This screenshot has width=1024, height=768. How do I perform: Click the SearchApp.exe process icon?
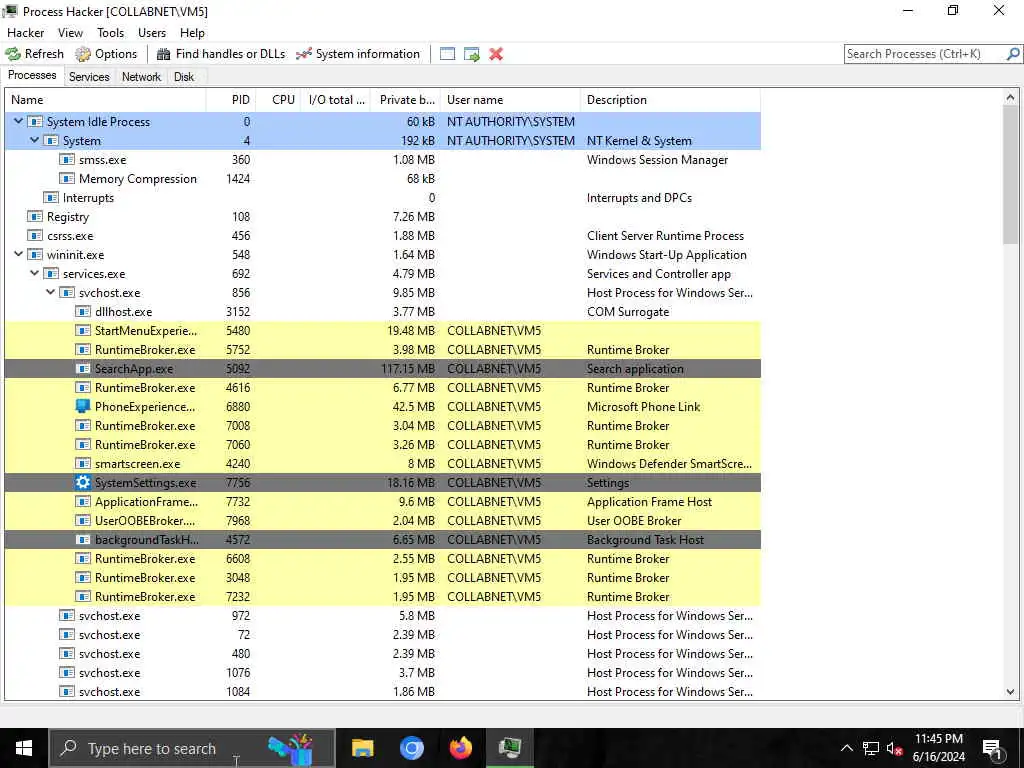(83, 368)
